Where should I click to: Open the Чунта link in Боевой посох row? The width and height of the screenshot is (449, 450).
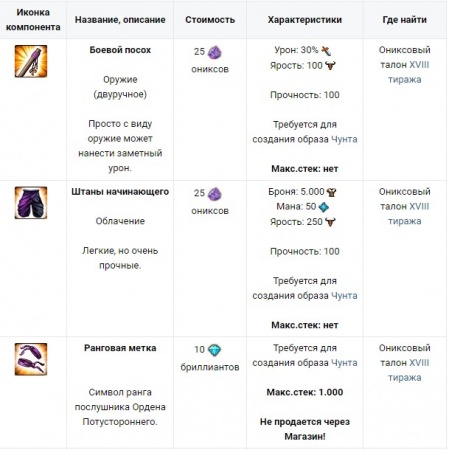(x=344, y=139)
